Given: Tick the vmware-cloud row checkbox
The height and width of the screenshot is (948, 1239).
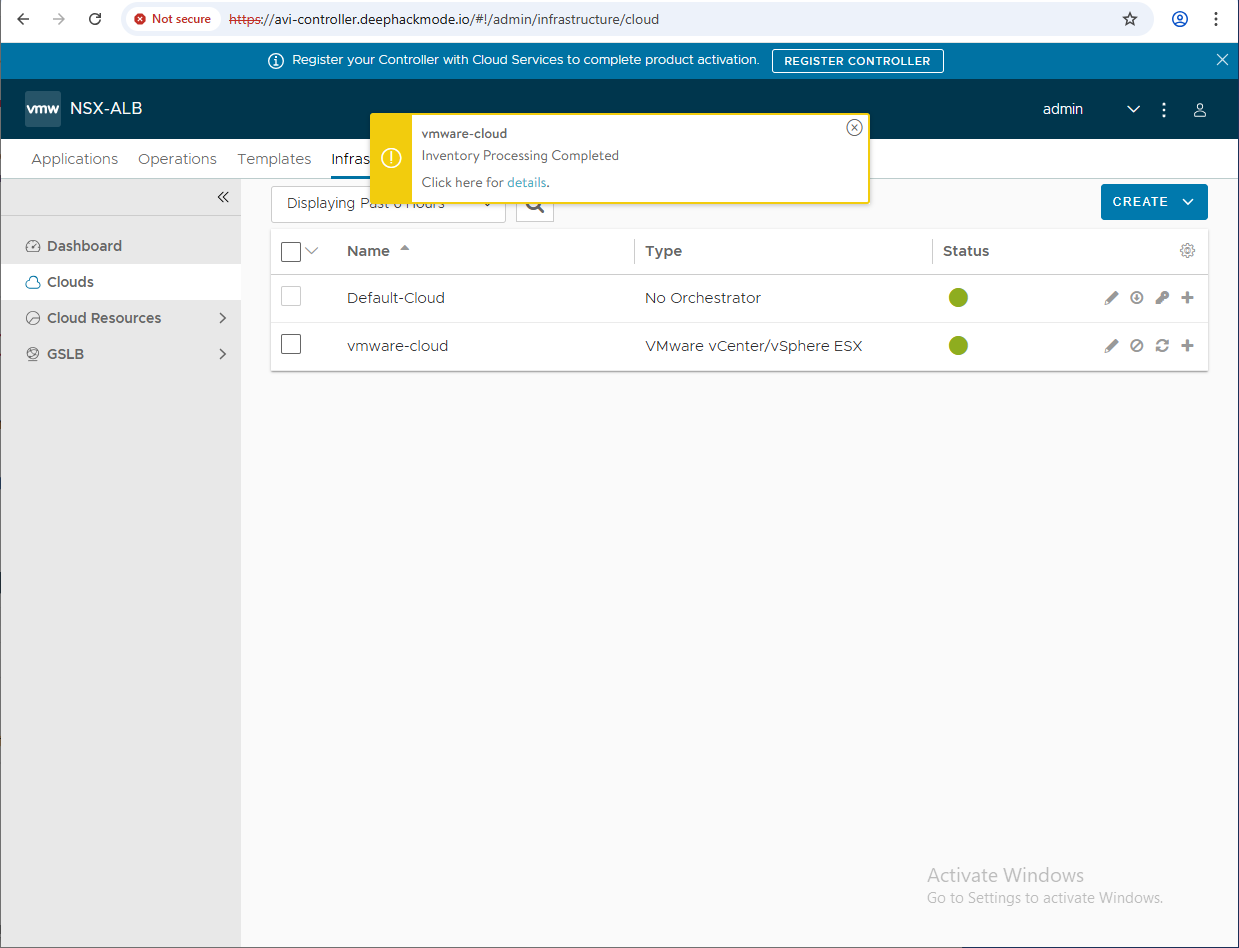Looking at the screenshot, I should [291, 344].
